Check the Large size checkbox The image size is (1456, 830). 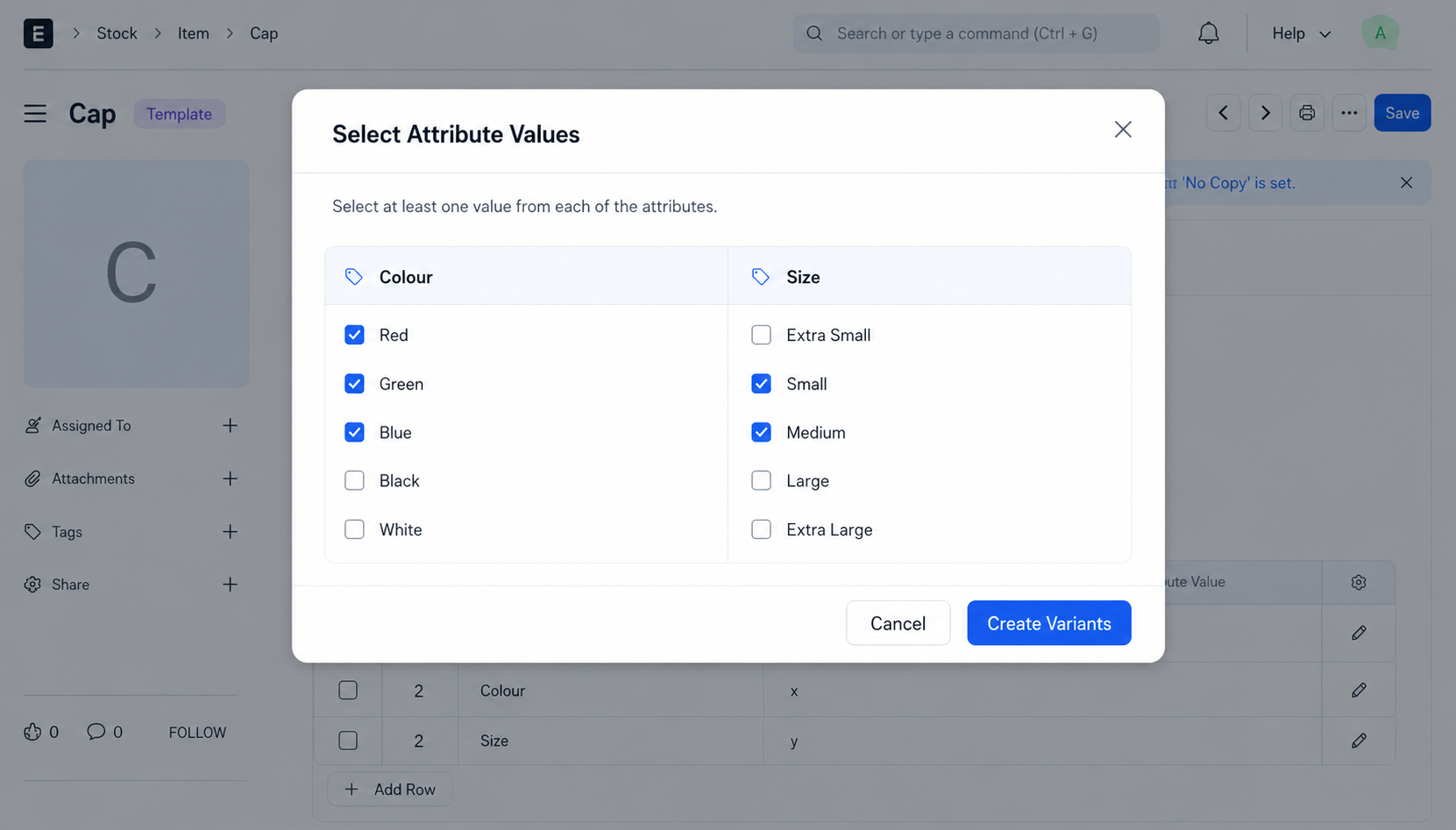(761, 480)
